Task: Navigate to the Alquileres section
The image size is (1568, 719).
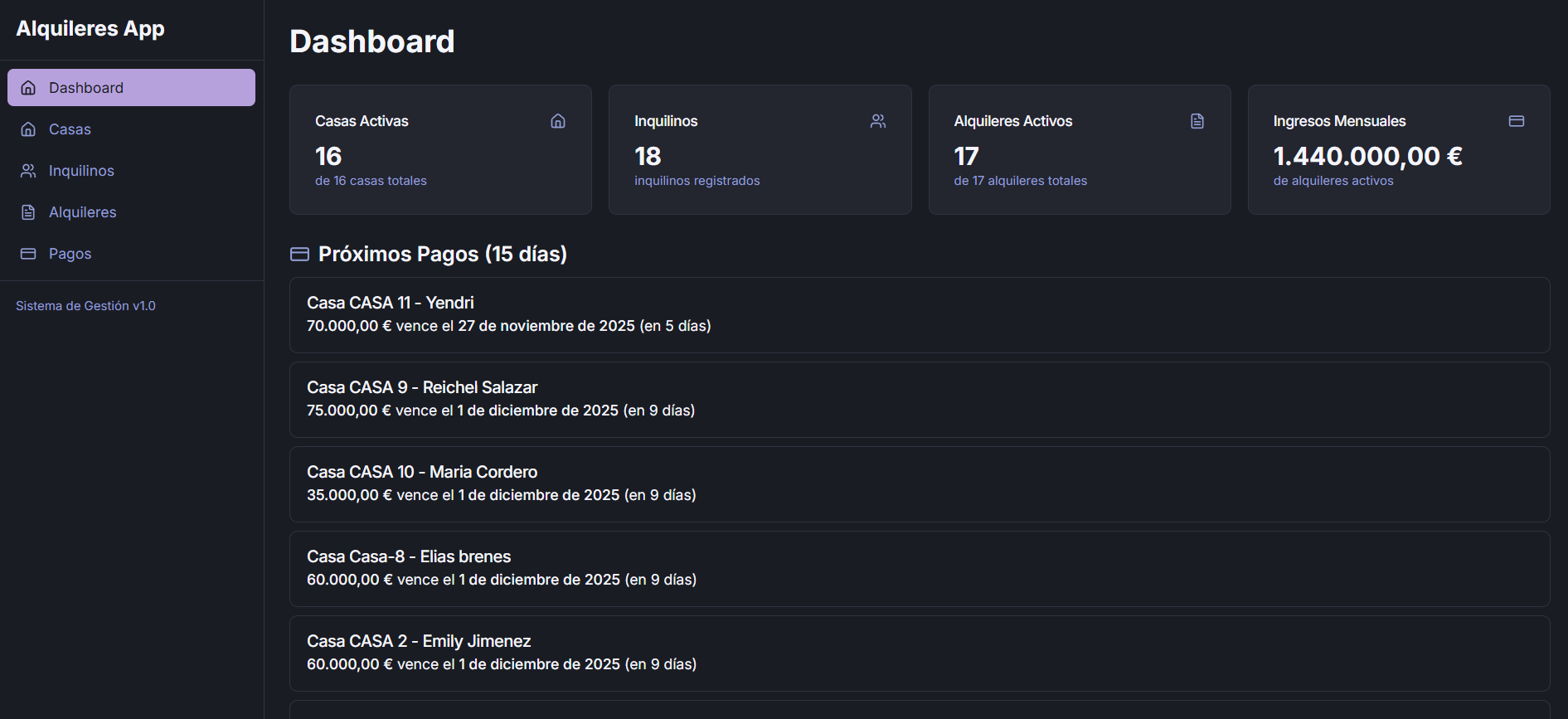Action: [x=131, y=212]
